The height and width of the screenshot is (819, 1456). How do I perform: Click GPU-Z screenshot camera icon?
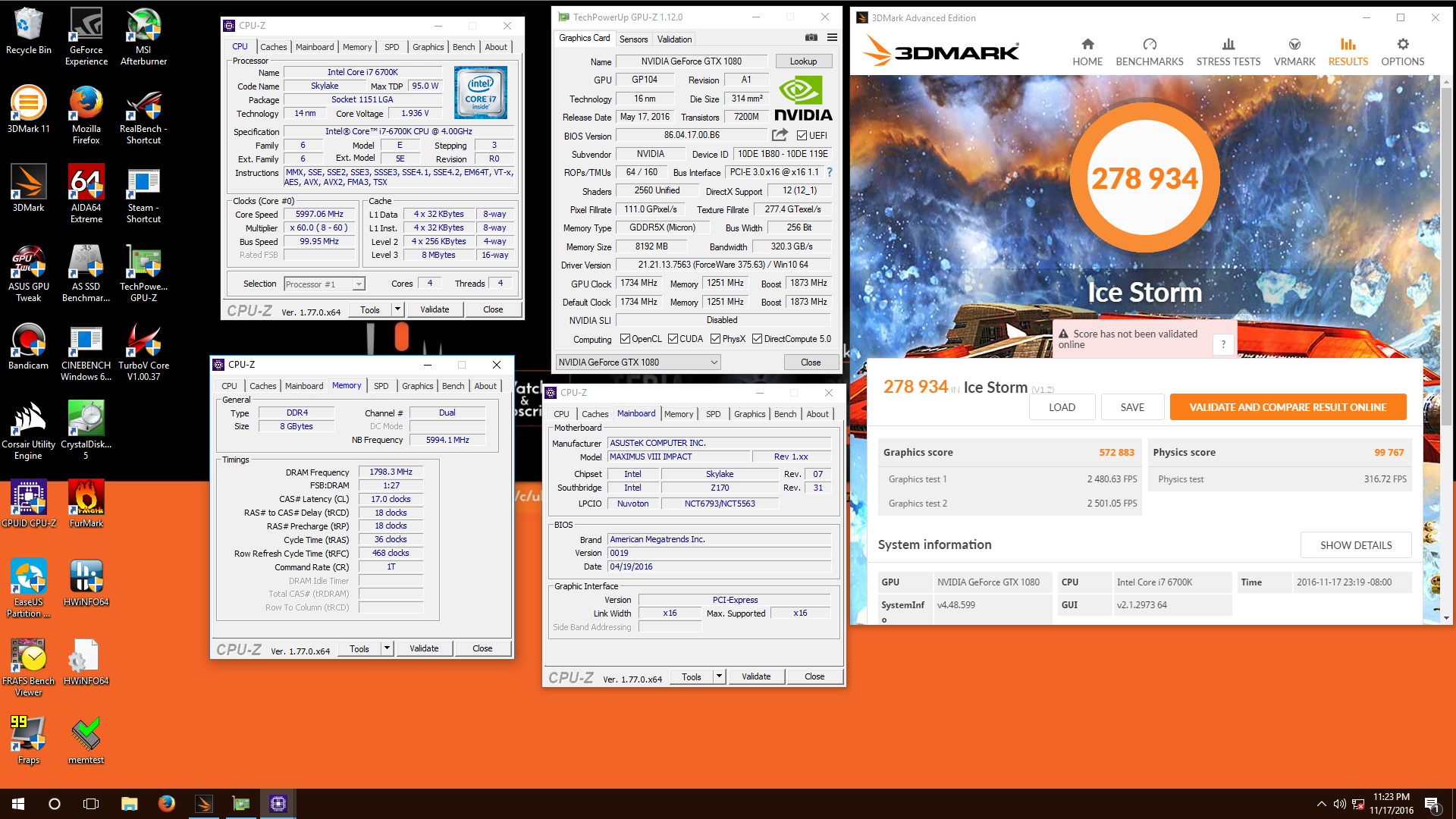(x=811, y=37)
